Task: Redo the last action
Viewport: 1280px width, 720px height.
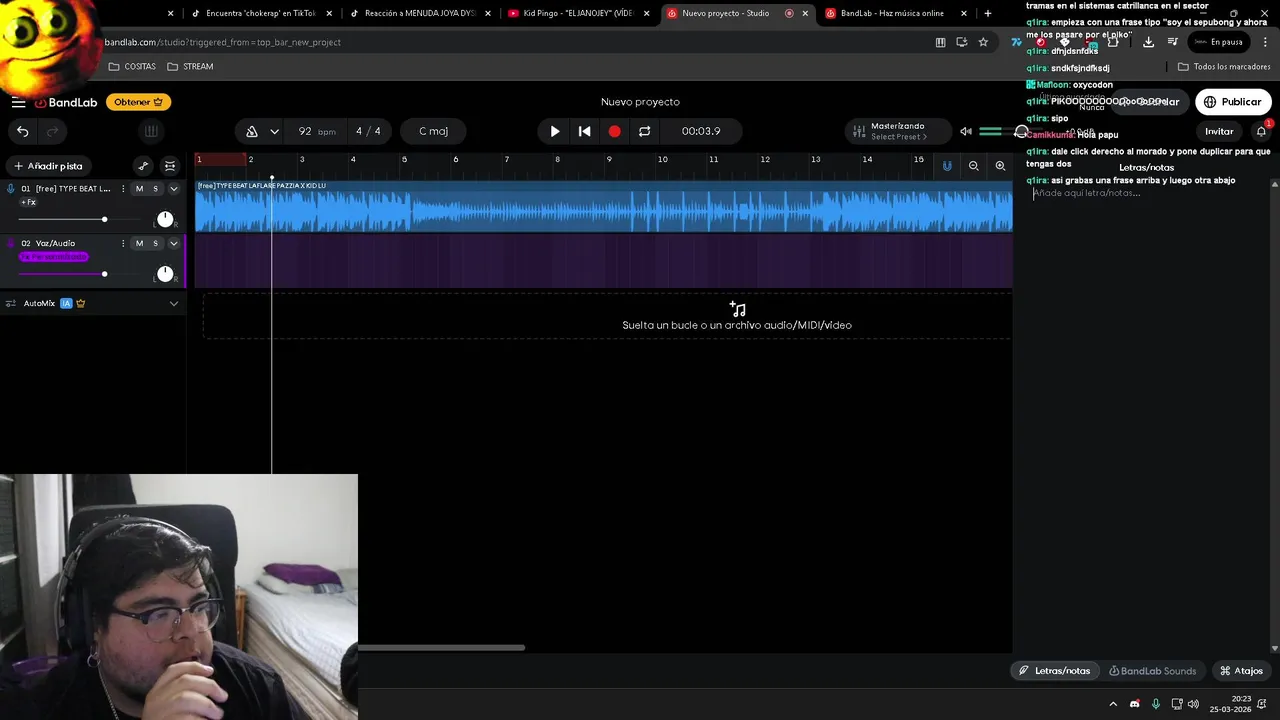Action: [x=52, y=131]
